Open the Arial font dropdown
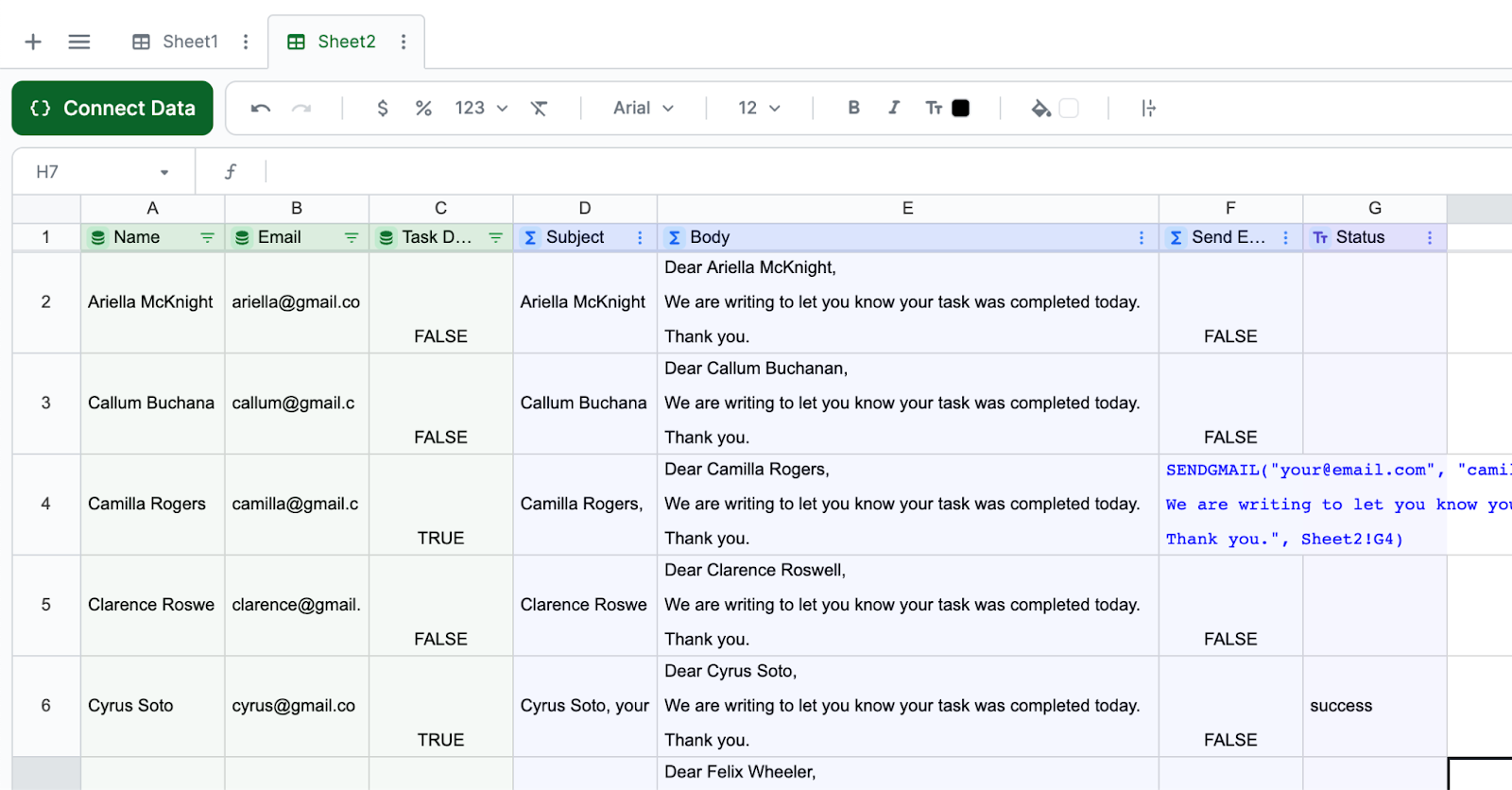The image size is (1512, 790). pyautogui.click(x=643, y=109)
